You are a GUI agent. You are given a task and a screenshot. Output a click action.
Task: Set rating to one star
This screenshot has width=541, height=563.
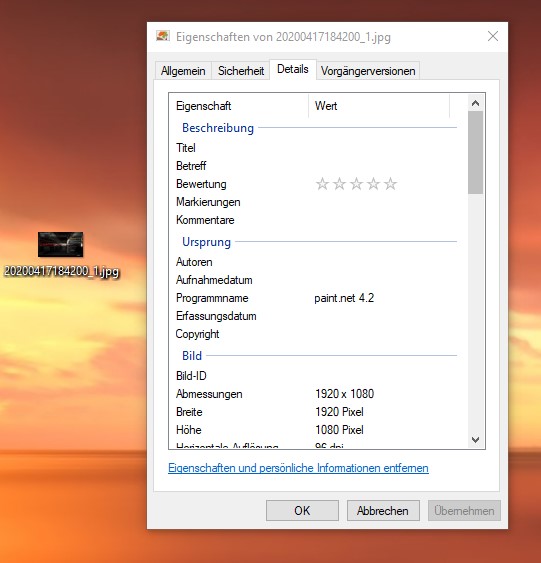pos(322,184)
